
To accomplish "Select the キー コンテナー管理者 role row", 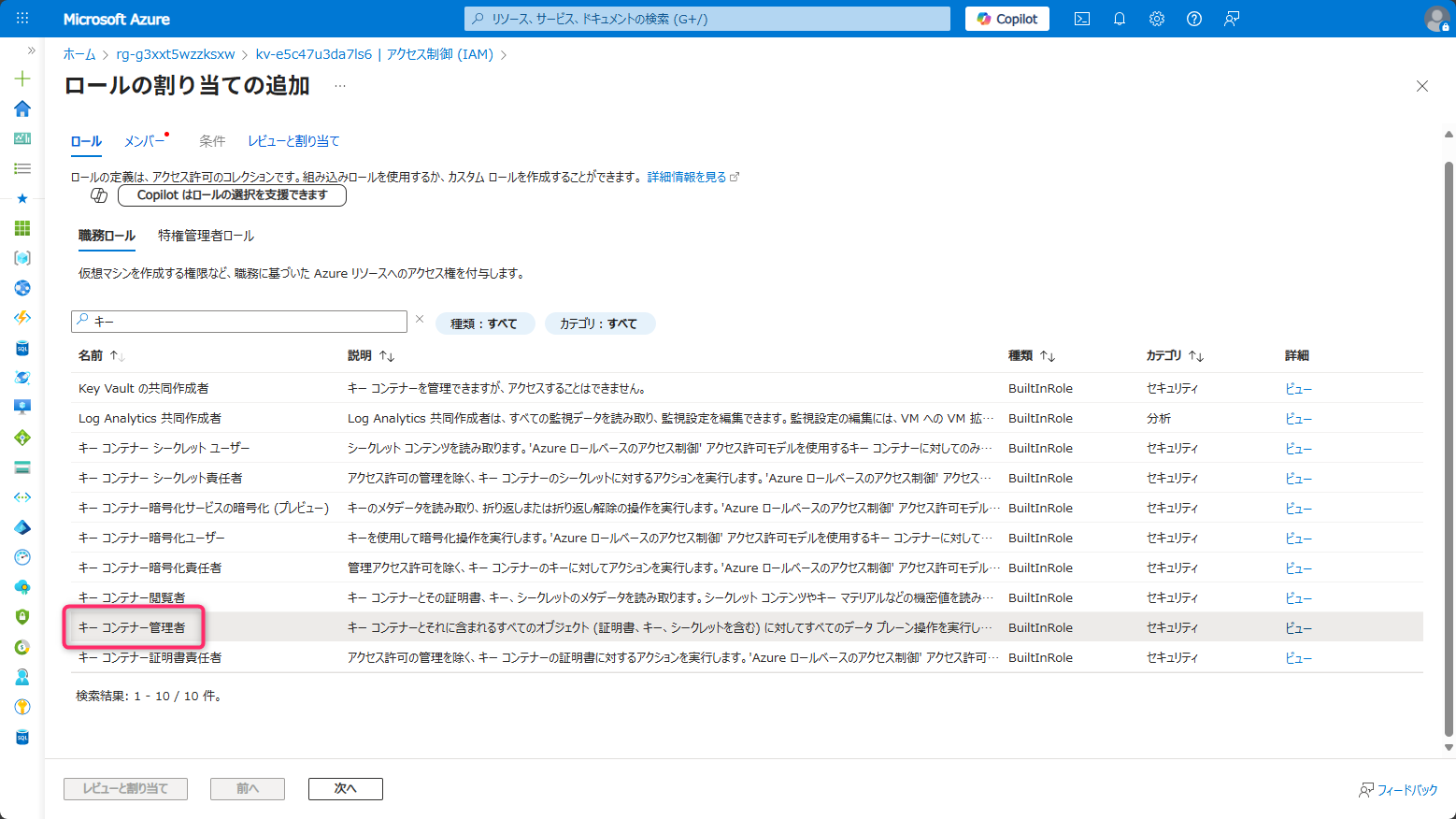I will (133, 627).
